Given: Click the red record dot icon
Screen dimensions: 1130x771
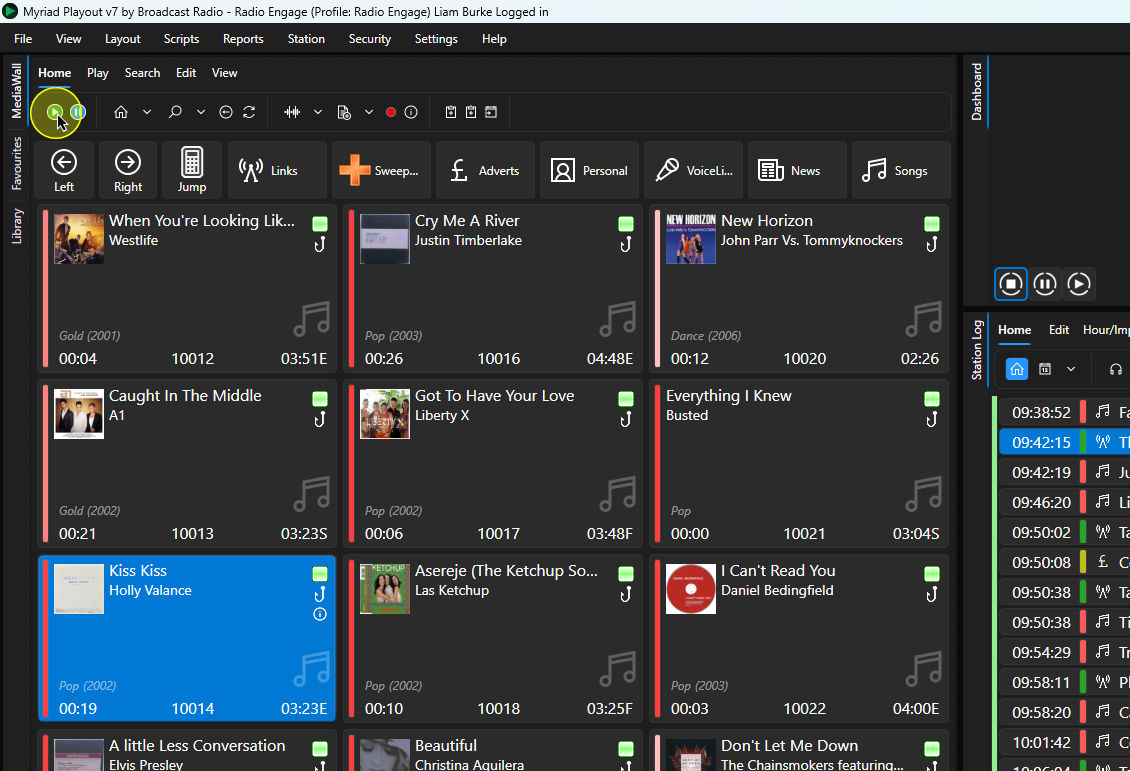Looking at the screenshot, I should pyautogui.click(x=391, y=112).
